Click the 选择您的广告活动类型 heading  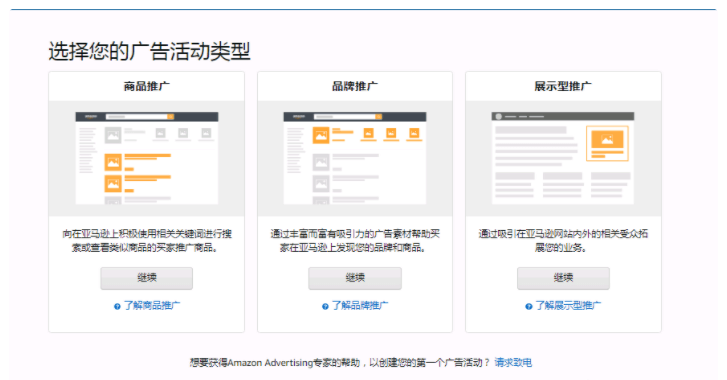click(x=149, y=51)
